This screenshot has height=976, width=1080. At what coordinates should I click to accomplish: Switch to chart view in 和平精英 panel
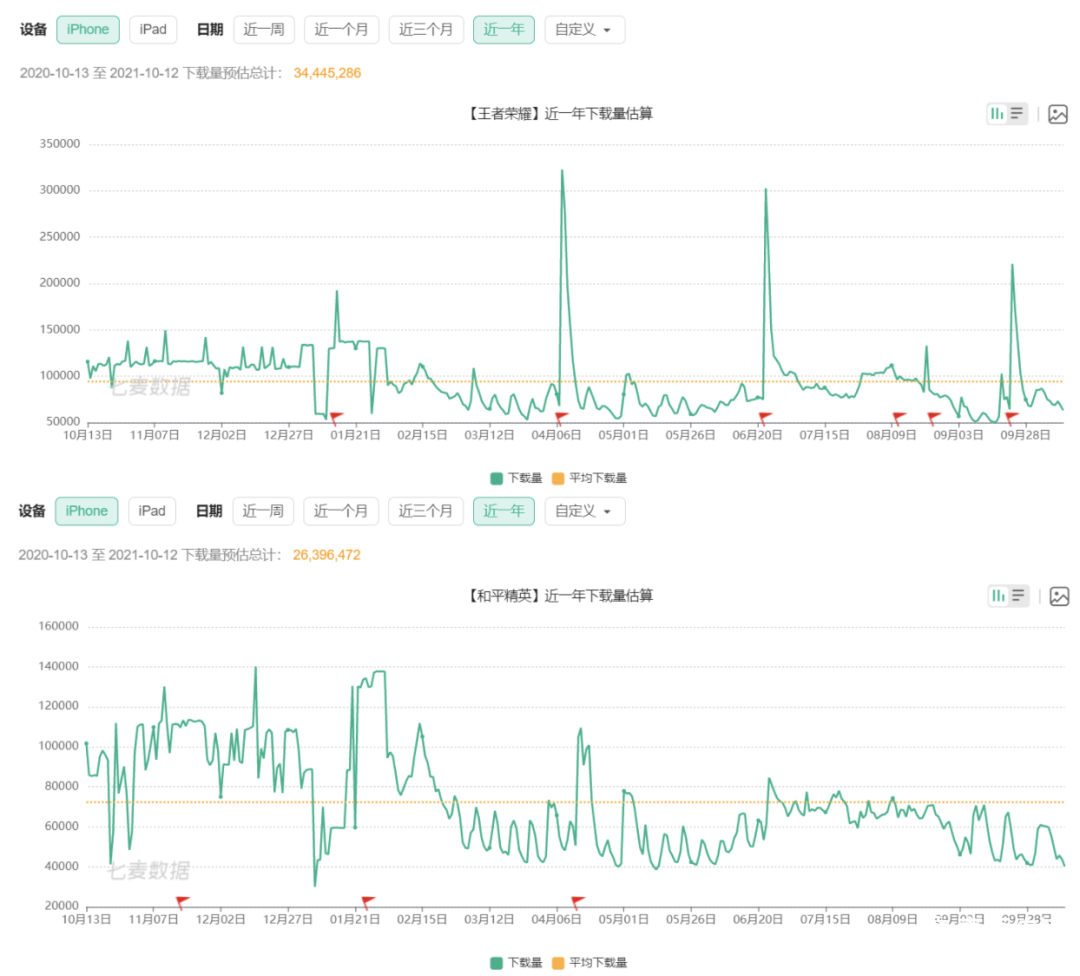pos(997,596)
